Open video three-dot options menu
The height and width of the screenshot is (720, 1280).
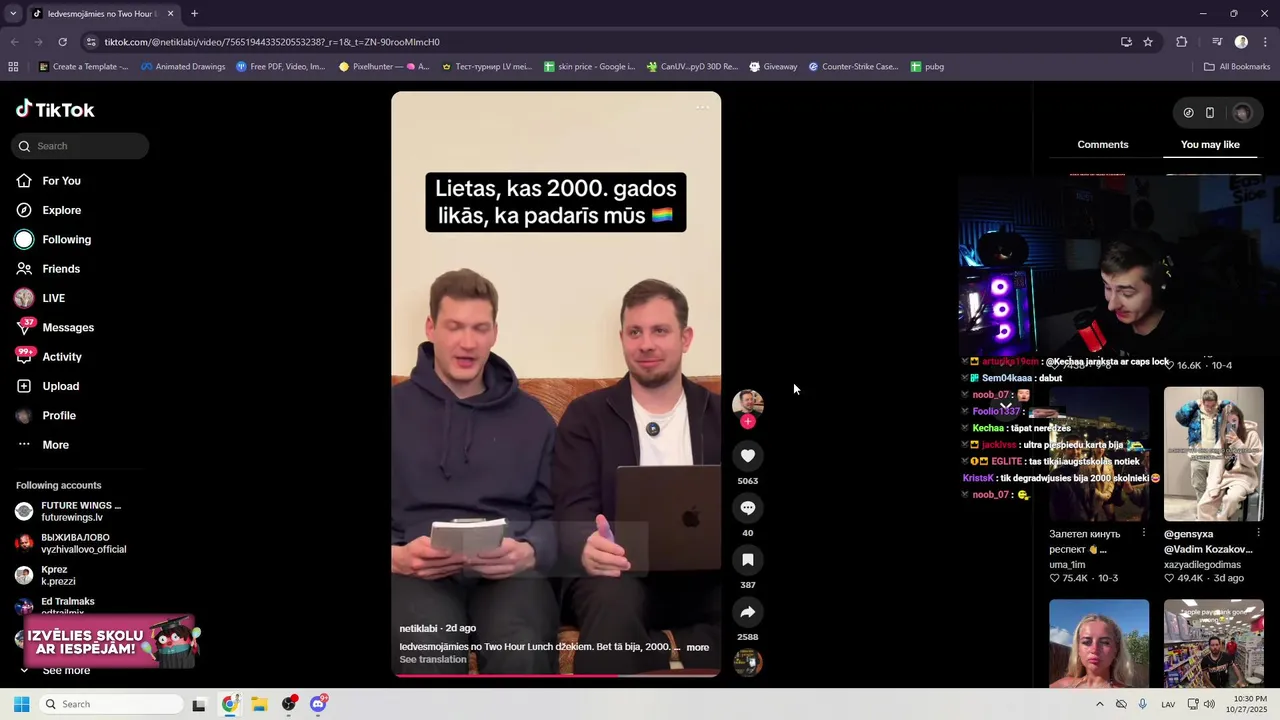[702, 107]
